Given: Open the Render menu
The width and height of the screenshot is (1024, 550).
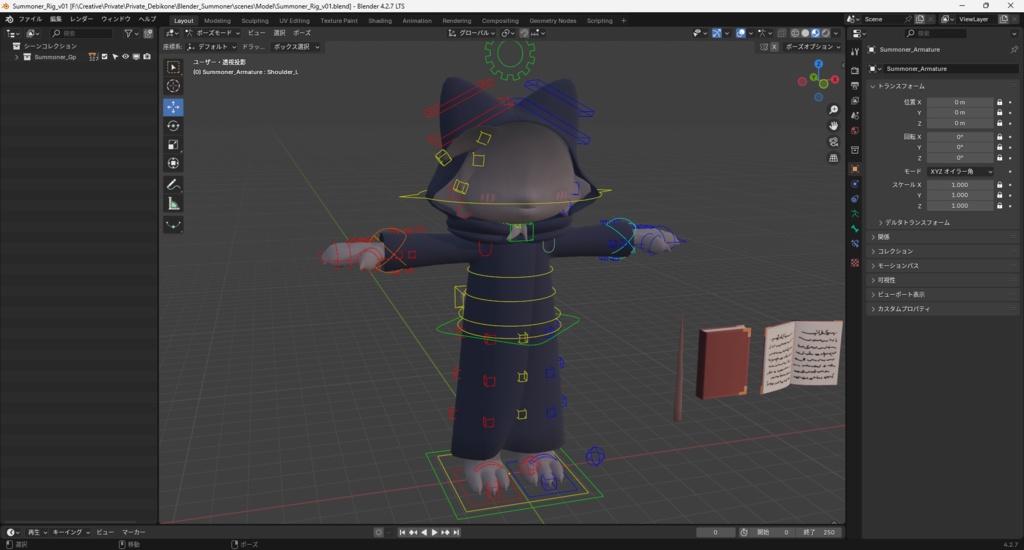Looking at the screenshot, I should pos(81,20).
